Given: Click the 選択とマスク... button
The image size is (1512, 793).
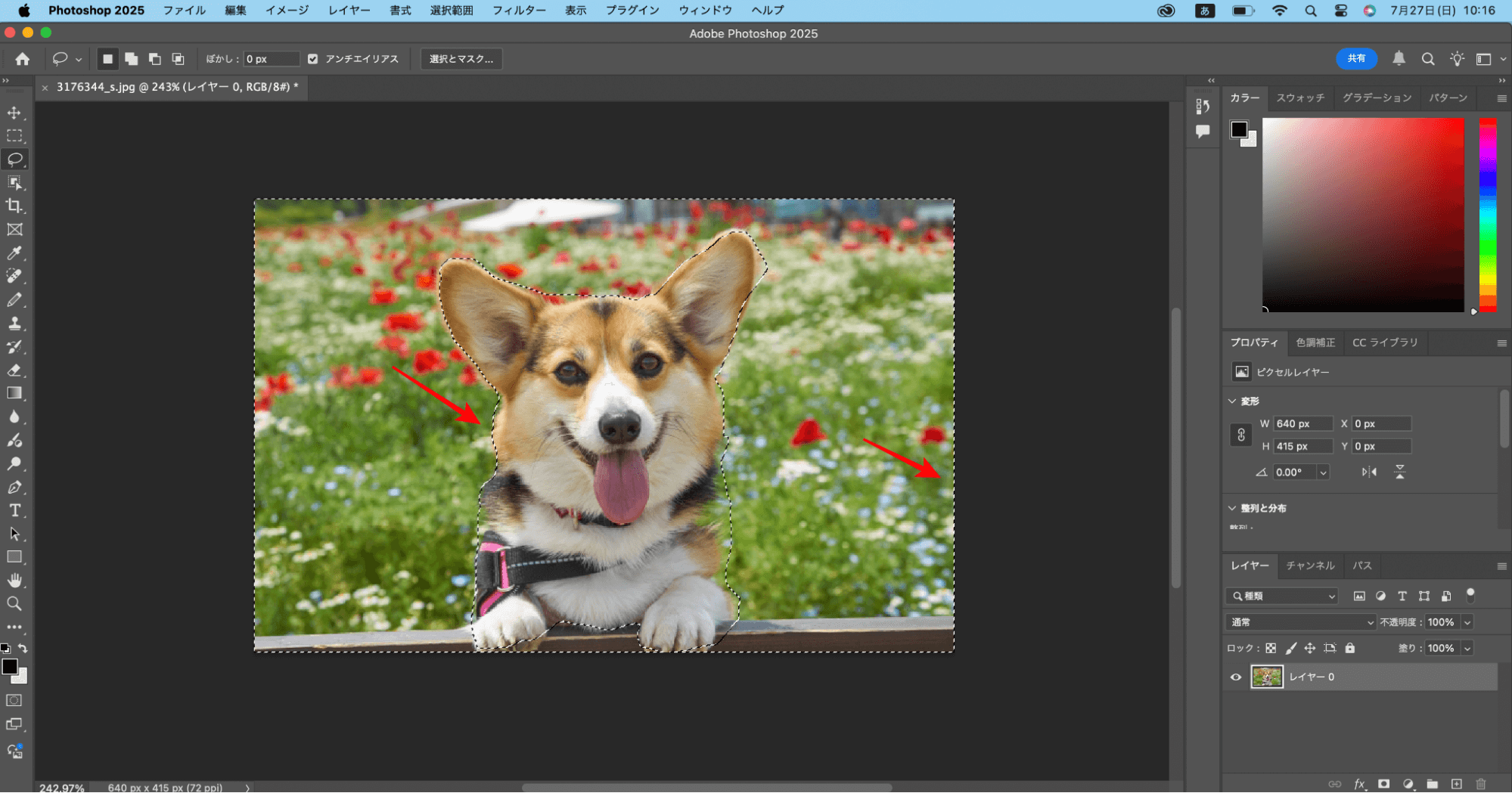Looking at the screenshot, I should (461, 59).
